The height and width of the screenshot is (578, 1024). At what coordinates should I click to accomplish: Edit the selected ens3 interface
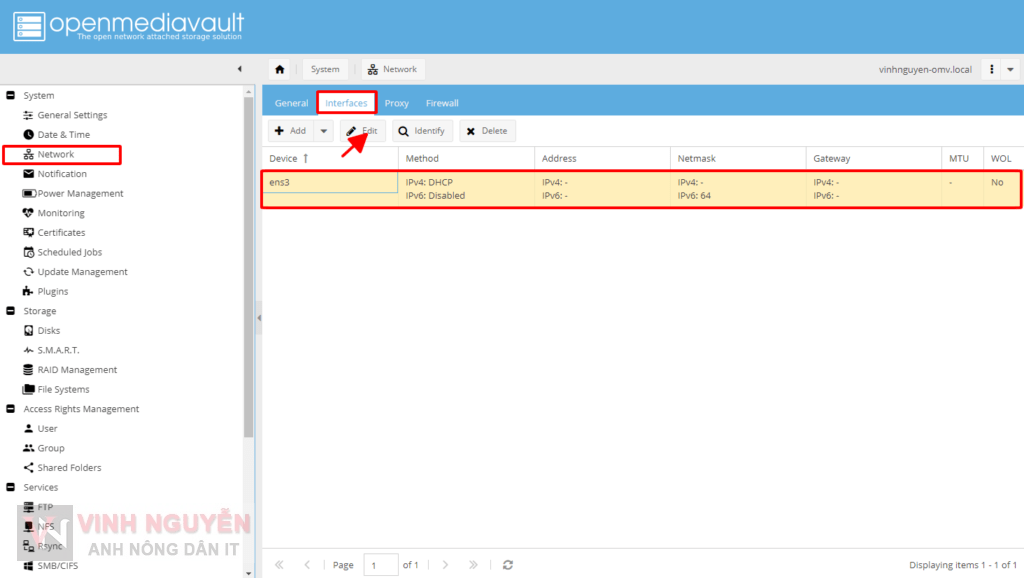tap(362, 130)
